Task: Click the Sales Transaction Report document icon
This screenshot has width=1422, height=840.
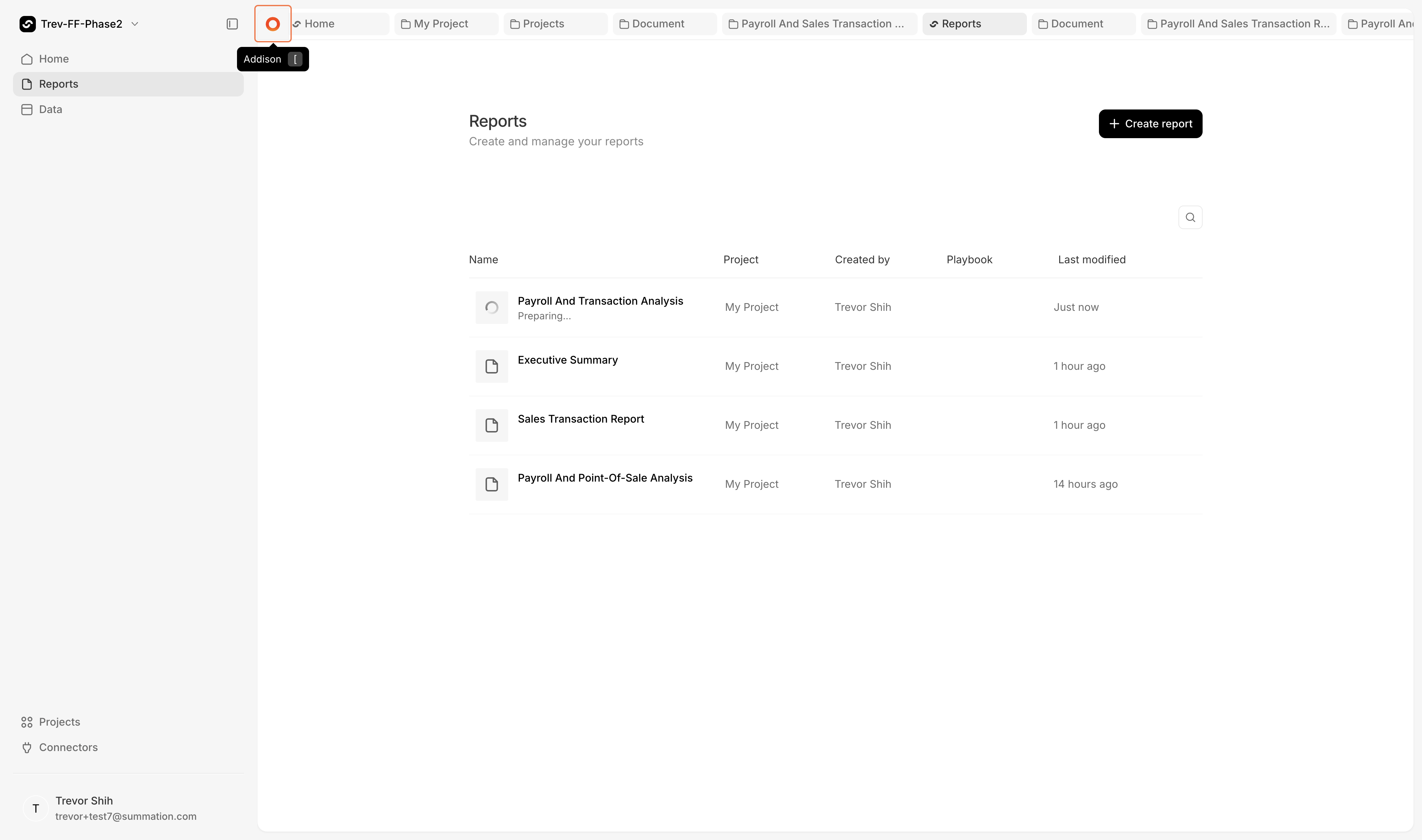Action: click(x=492, y=425)
